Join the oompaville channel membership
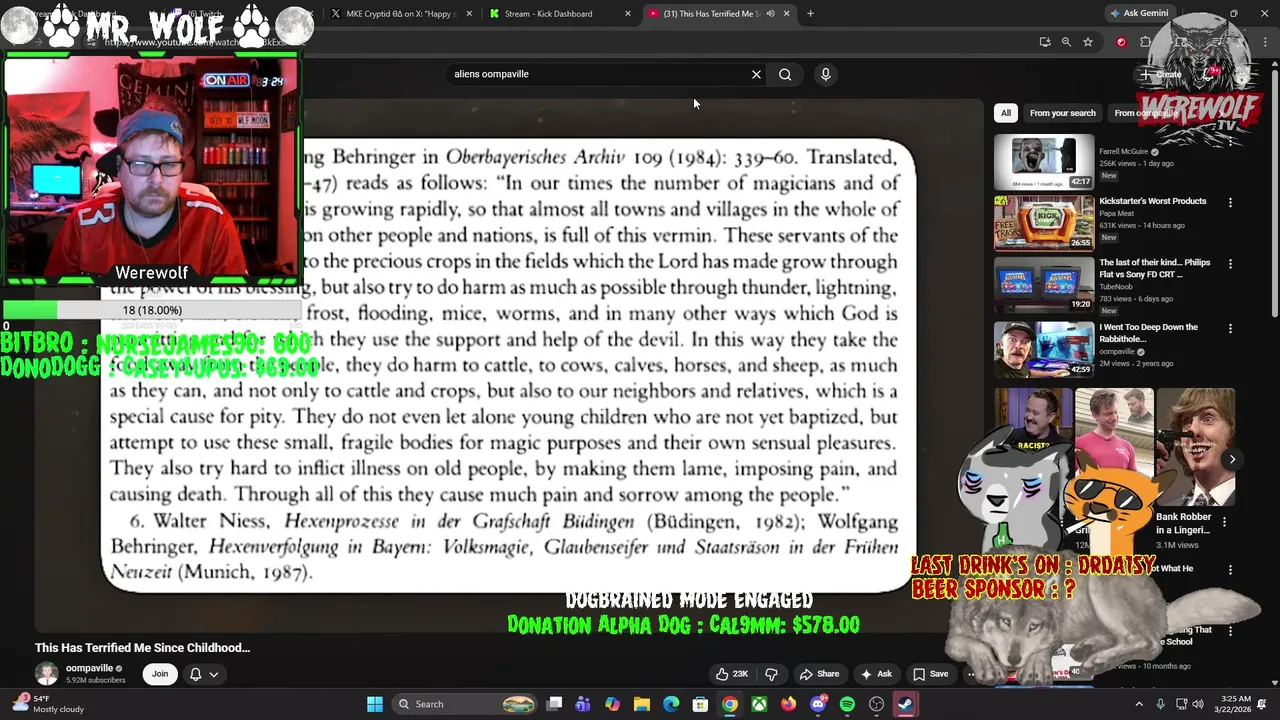Screen dimensions: 1280x720 pos(160,674)
